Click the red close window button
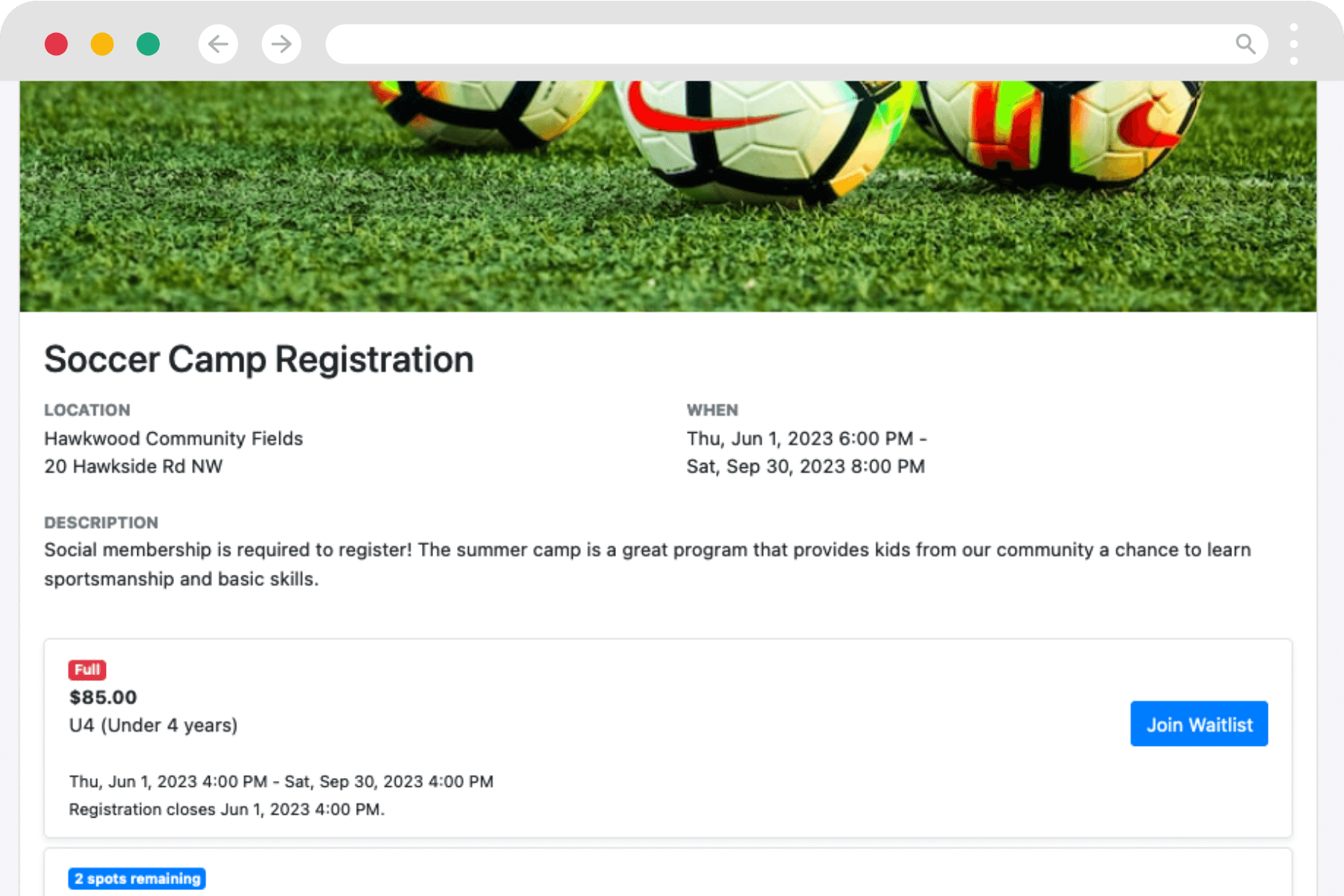The image size is (1344, 896). pos(56,44)
